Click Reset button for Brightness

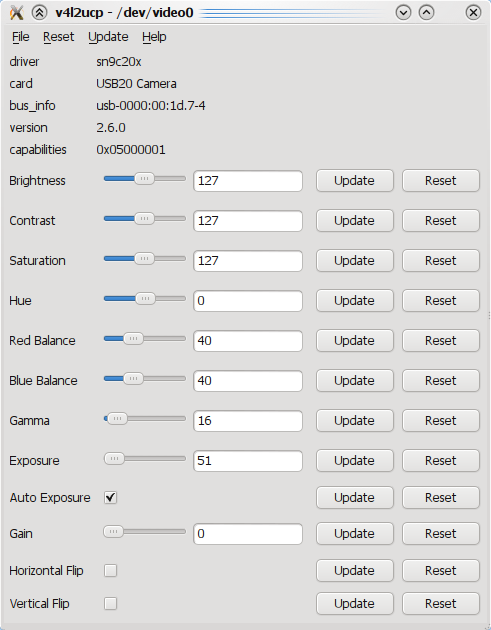coord(441,181)
